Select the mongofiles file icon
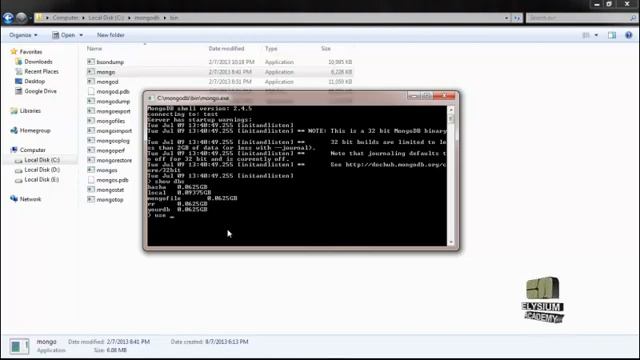 pos(91,121)
